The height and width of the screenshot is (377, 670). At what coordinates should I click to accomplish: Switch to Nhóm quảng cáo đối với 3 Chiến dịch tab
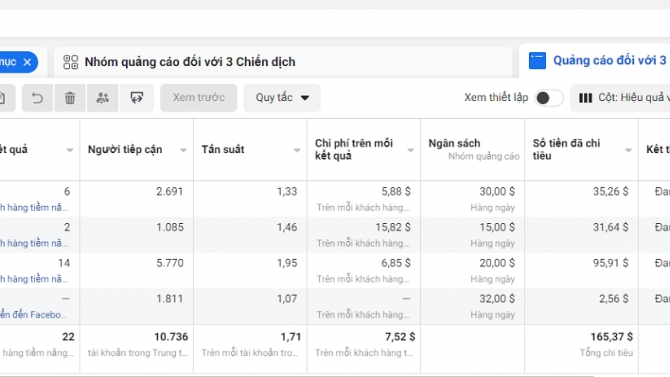(283, 62)
